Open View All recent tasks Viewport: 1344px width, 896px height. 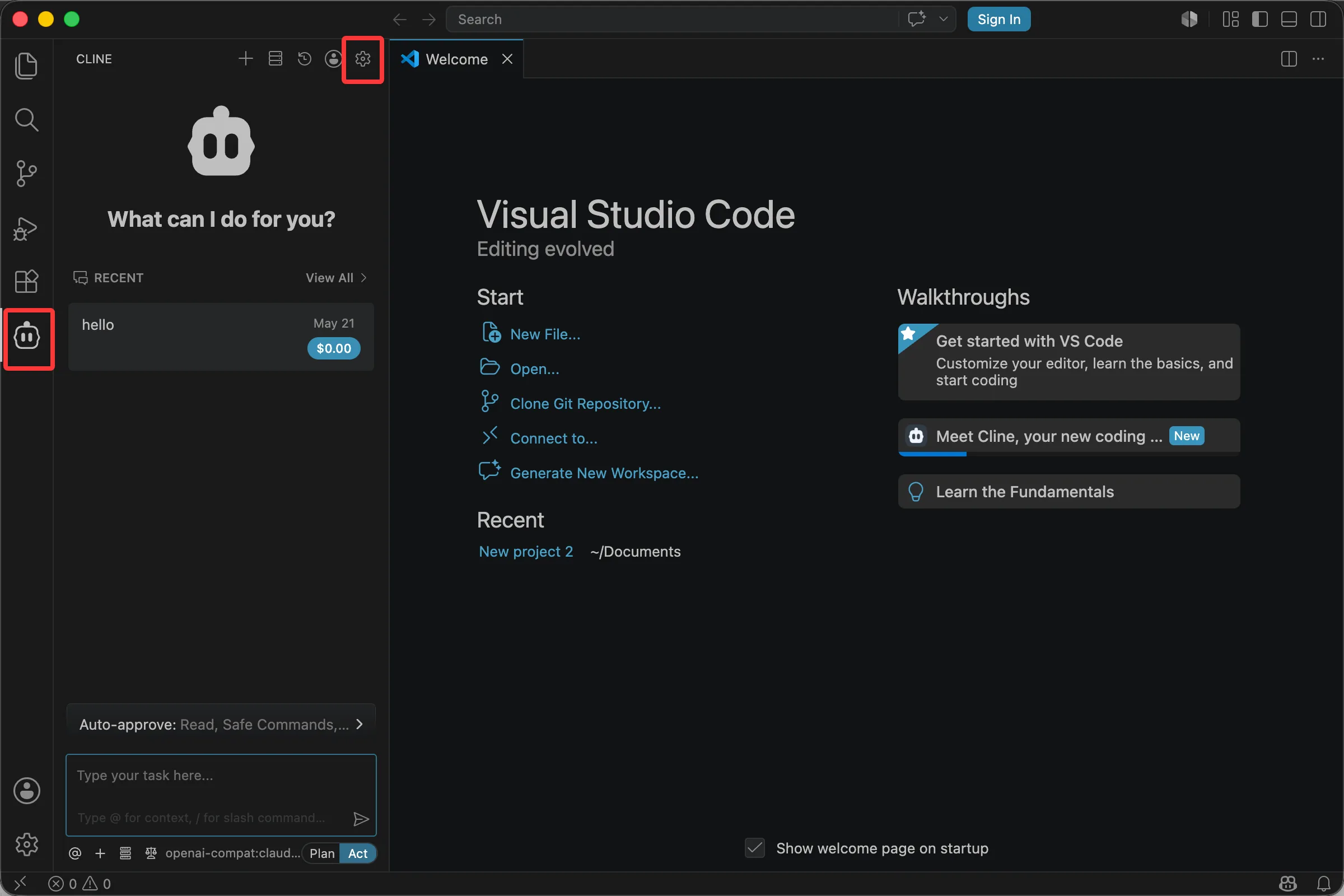(336, 278)
